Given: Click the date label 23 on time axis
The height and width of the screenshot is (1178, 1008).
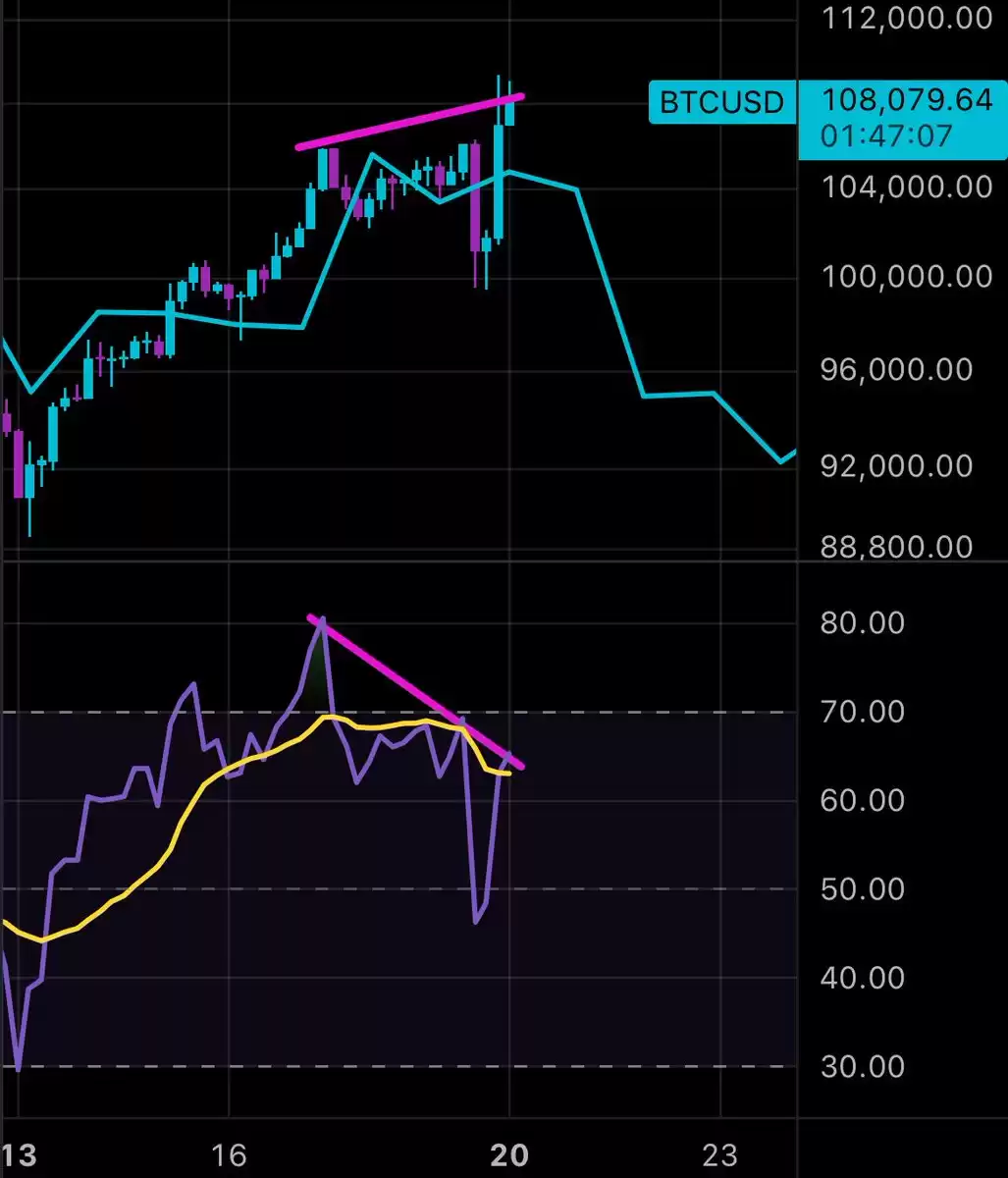Looking at the screenshot, I should pyautogui.click(x=719, y=1155).
